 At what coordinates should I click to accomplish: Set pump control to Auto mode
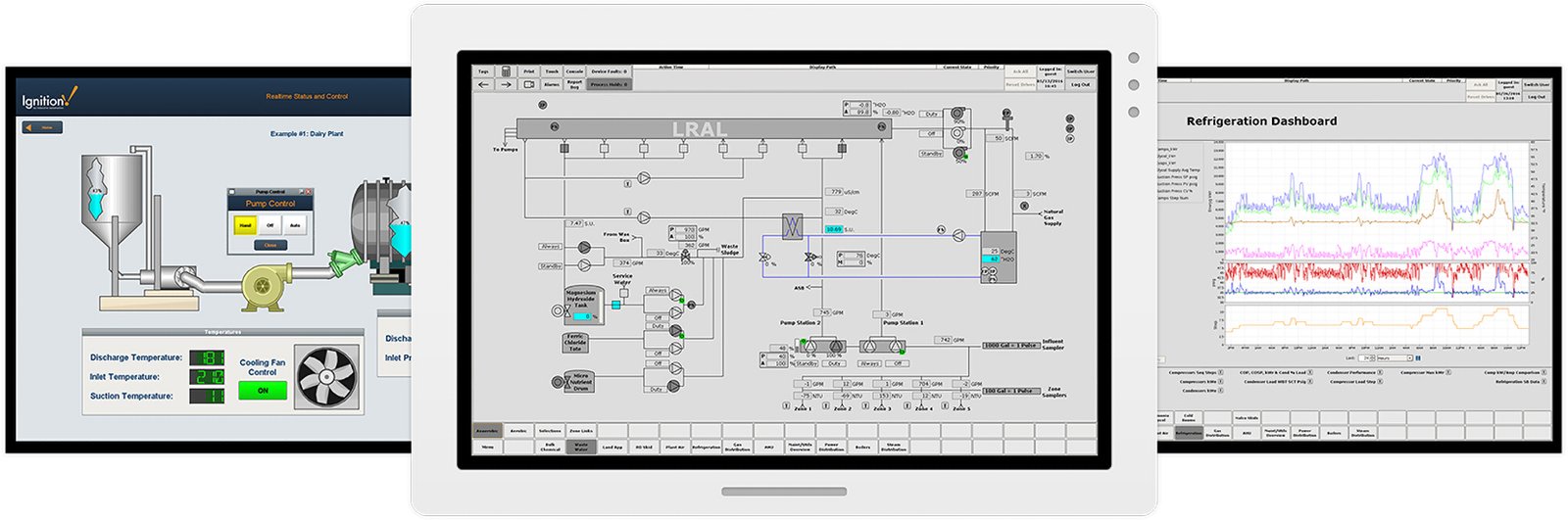pyautogui.click(x=295, y=225)
